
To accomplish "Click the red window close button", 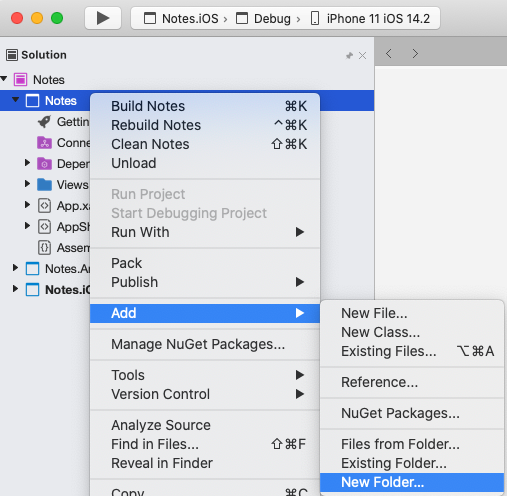I will coord(17,18).
